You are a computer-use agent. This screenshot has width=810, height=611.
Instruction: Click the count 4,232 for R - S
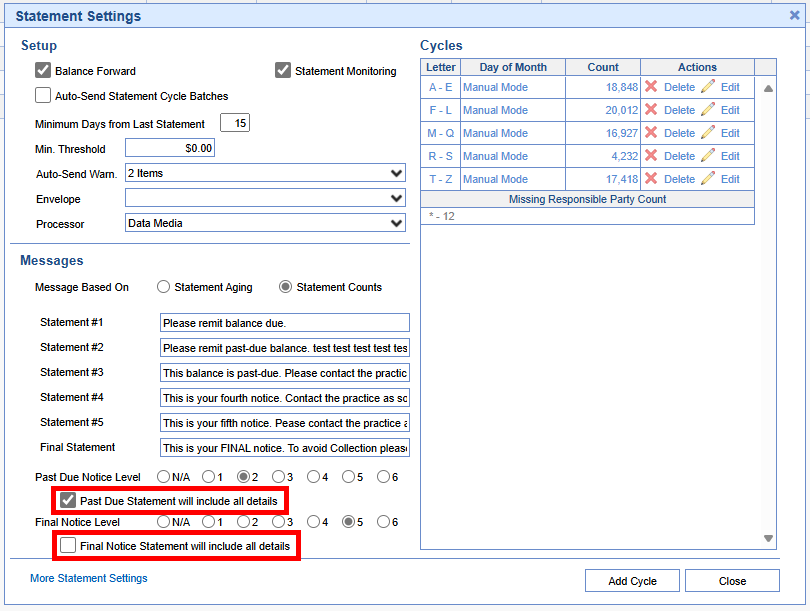click(x=625, y=156)
